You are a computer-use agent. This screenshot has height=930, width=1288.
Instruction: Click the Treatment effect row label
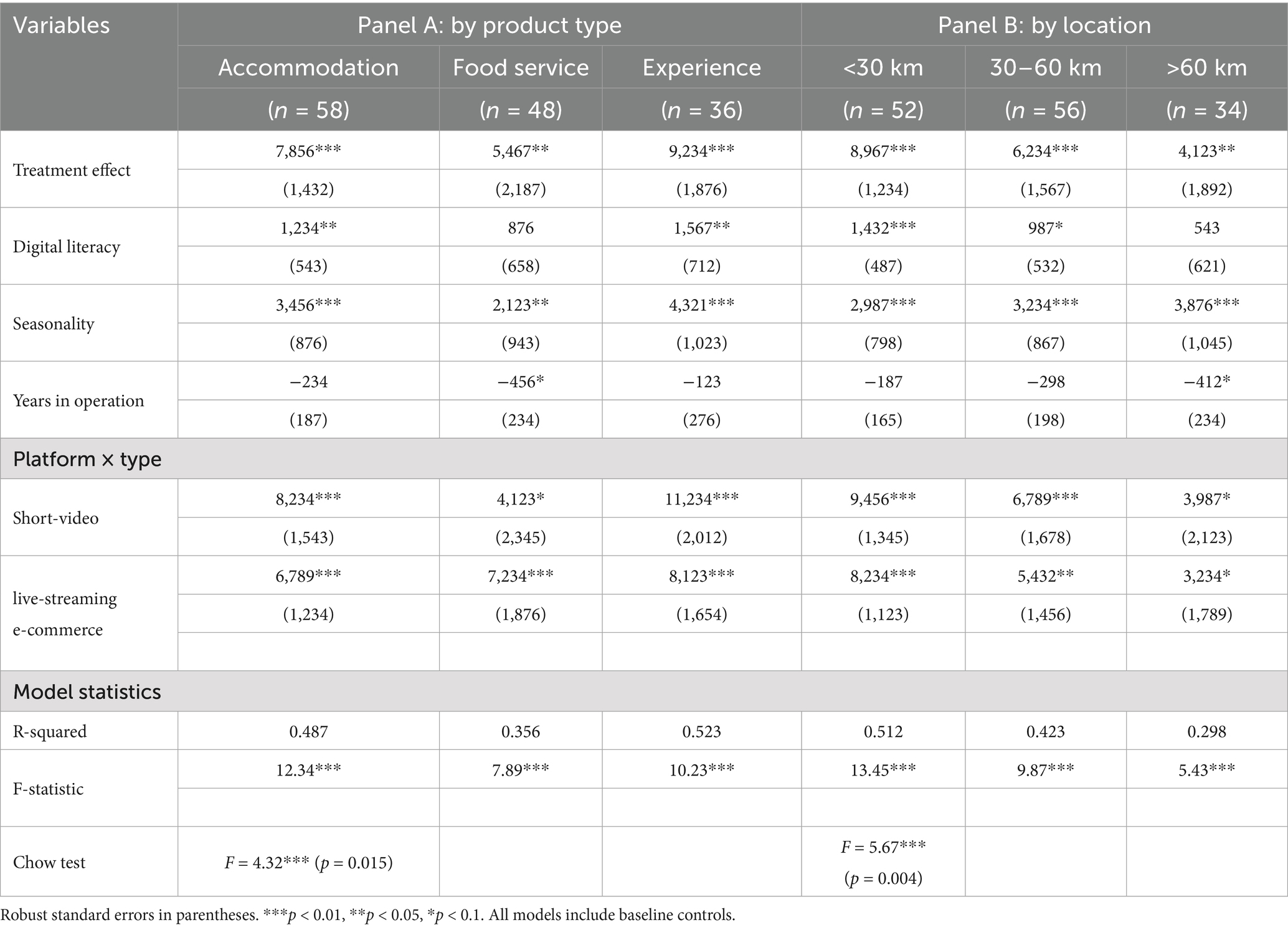72,170
